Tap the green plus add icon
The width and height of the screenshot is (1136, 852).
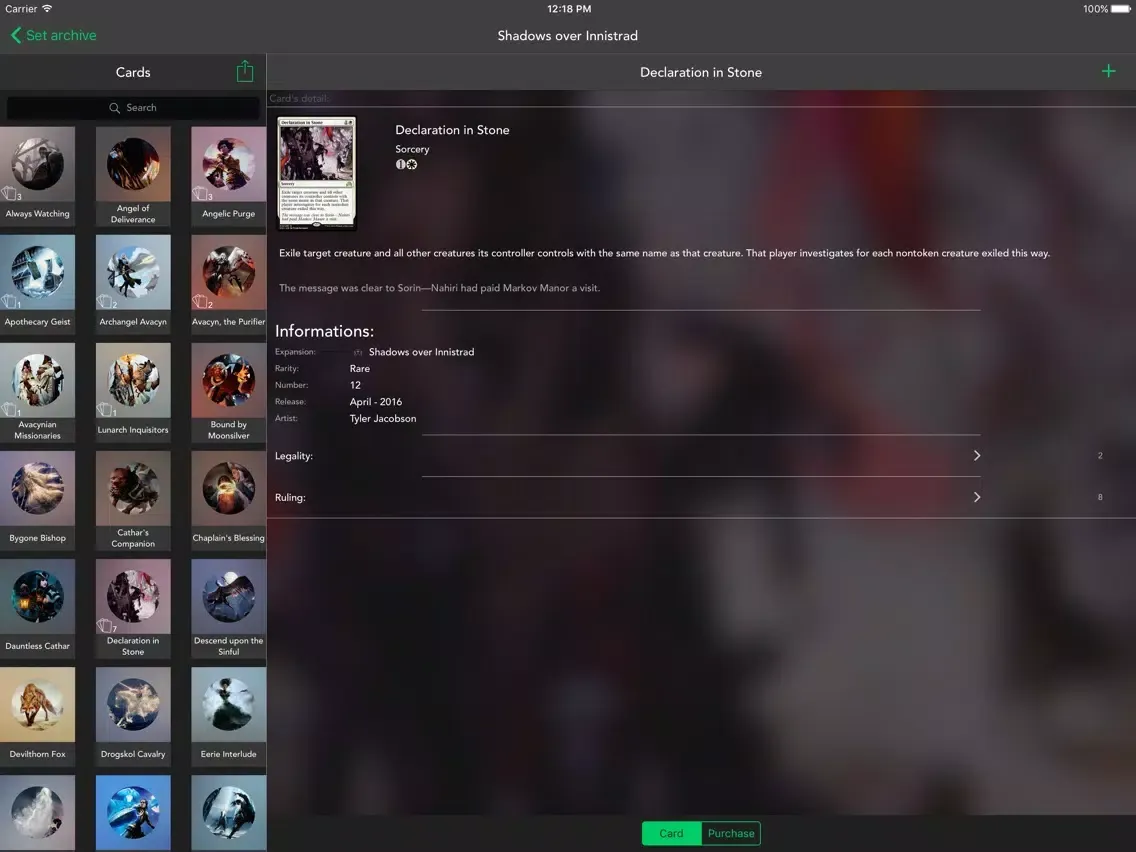(x=1108, y=71)
